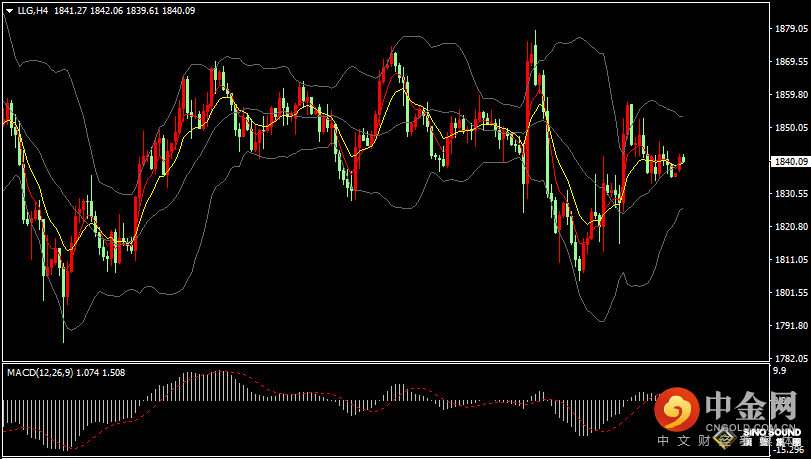Click the open price value 1841.27
Screen dimensions: 811x459
pos(70,10)
